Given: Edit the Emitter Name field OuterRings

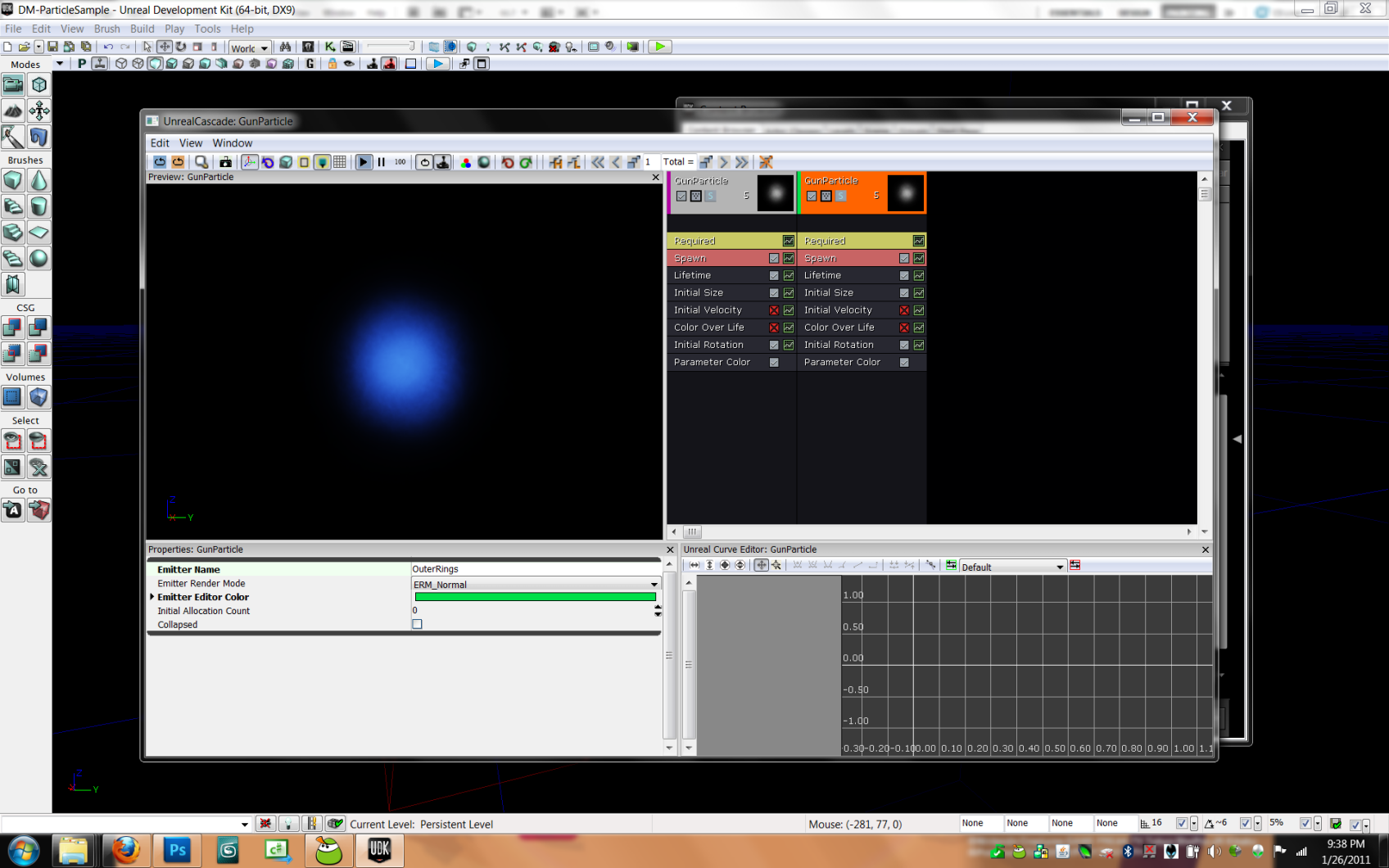Looking at the screenshot, I should [x=536, y=569].
